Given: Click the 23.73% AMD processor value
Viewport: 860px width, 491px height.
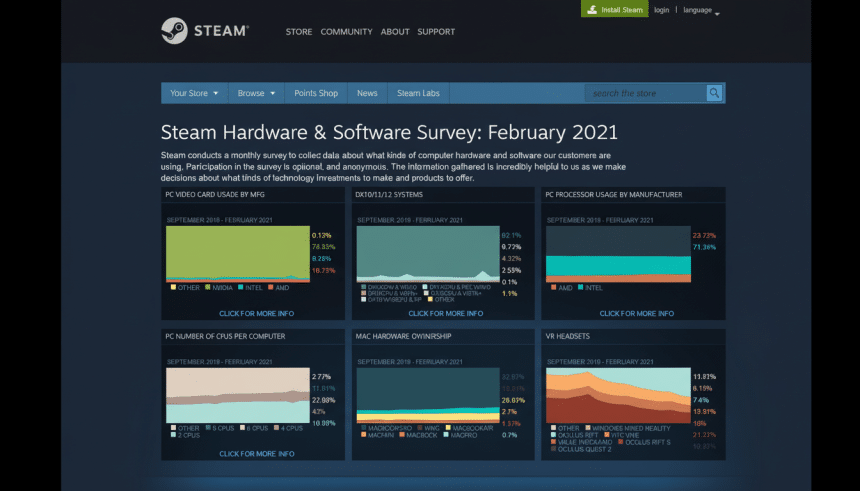Looking at the screenshot, I should pyautogui.click(x=704, y=235).
